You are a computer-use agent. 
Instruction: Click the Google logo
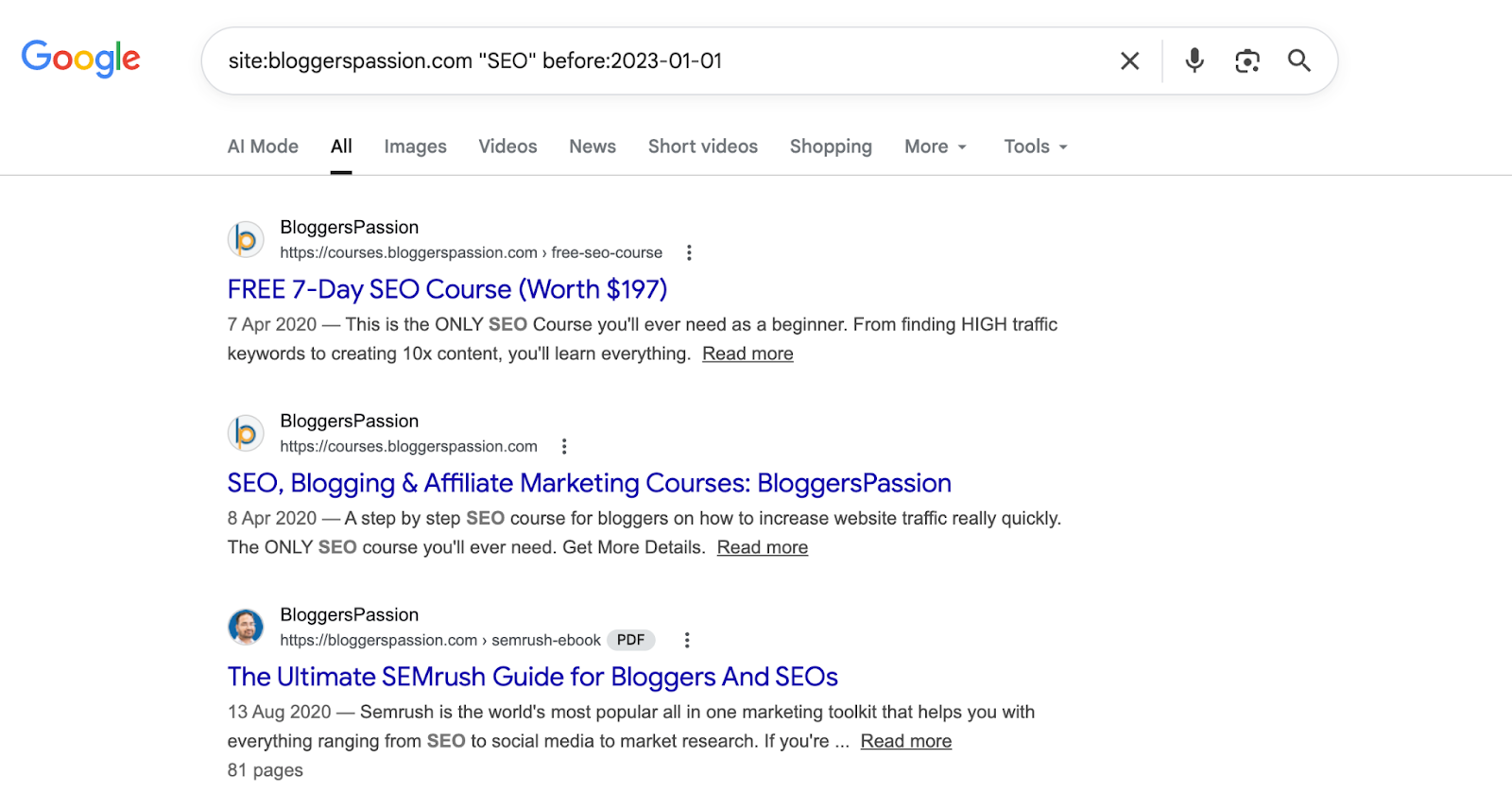(80, 59)
